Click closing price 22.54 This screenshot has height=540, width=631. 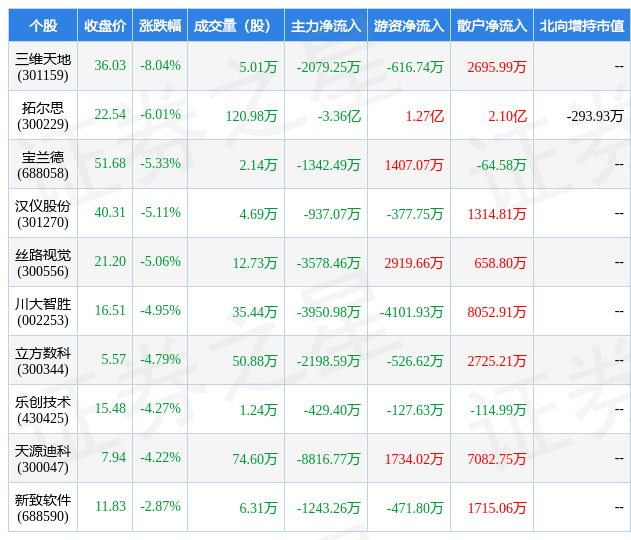[110, 114]
